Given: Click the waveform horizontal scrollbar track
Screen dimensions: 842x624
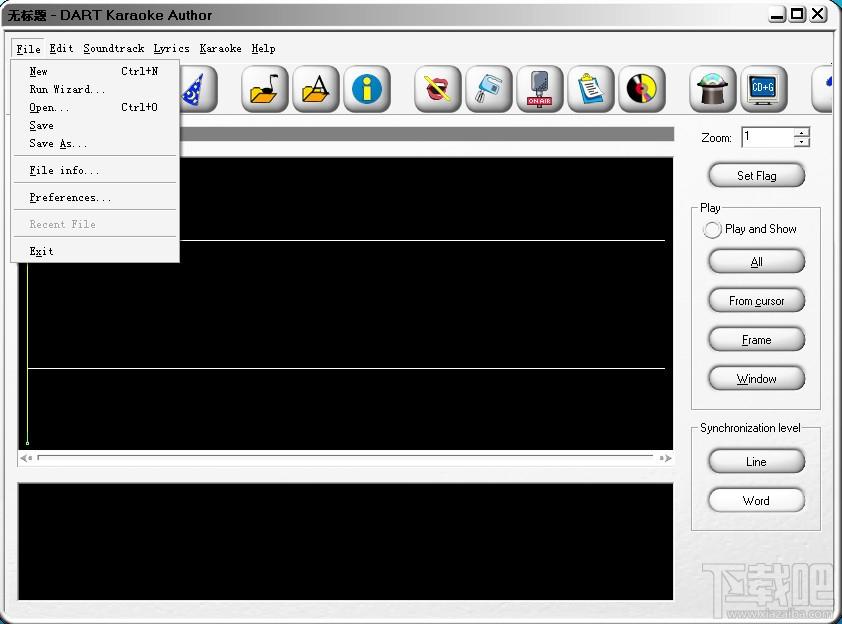Looking at the screenshot, I should (345, 458).
